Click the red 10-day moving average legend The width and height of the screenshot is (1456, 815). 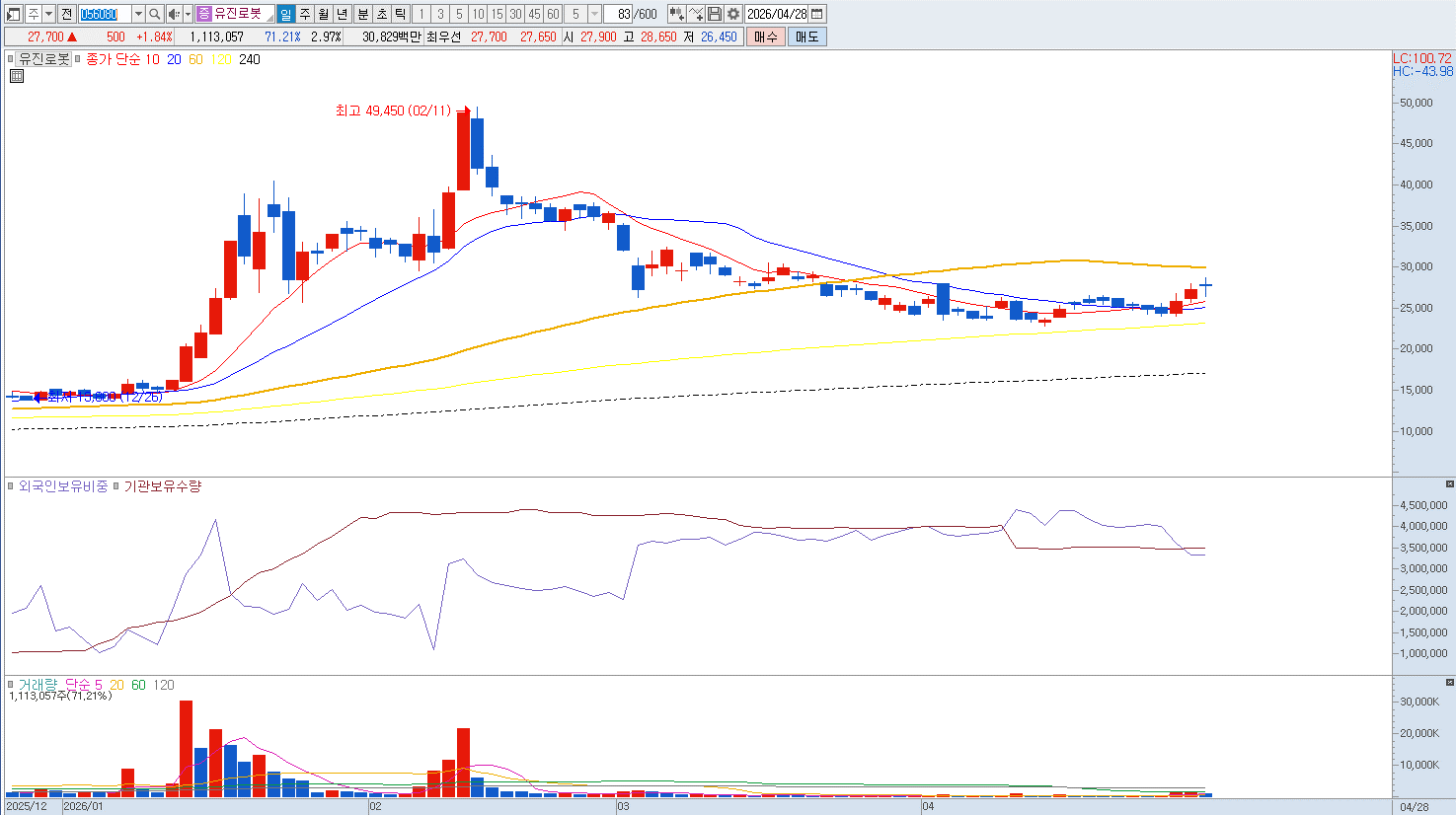pyautogui.click(x=152, y=59)
